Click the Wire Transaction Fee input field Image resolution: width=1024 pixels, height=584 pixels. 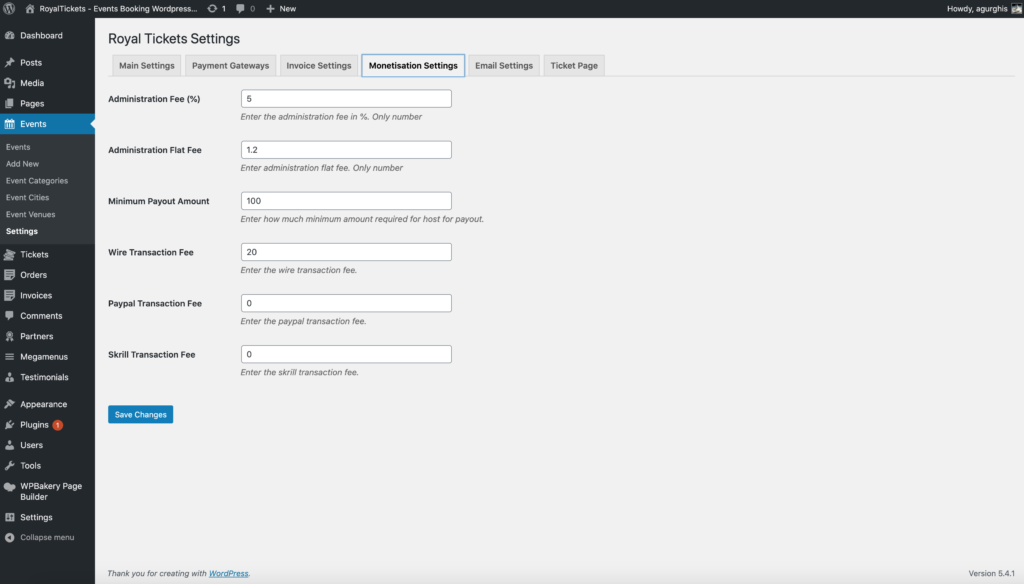tap(346, 252)
